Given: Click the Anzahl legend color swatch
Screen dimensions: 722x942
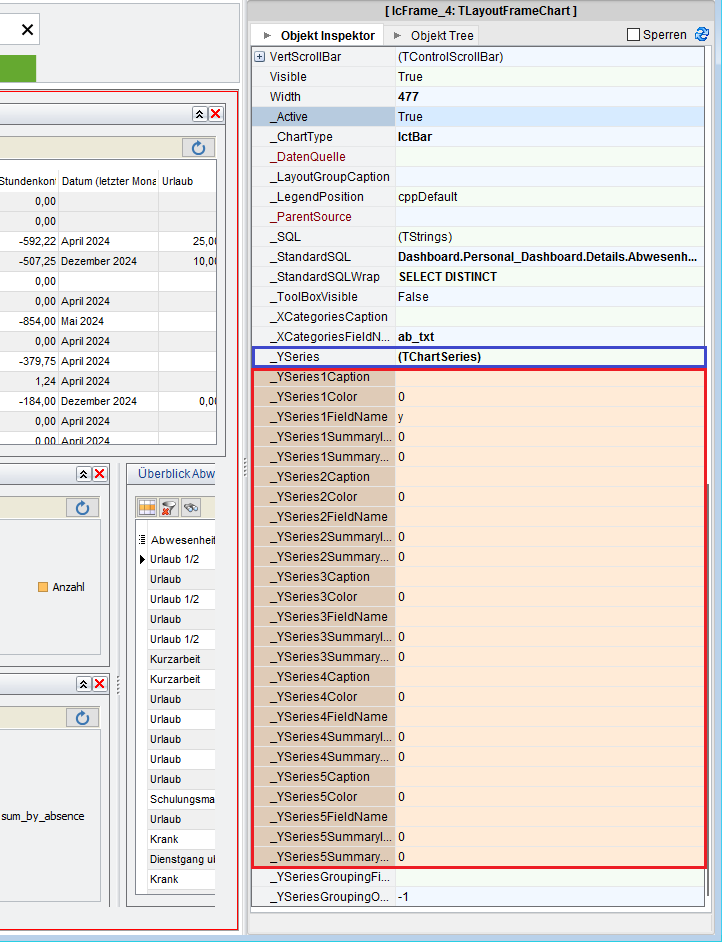Looking at the screenshot, I should [43, 587].
